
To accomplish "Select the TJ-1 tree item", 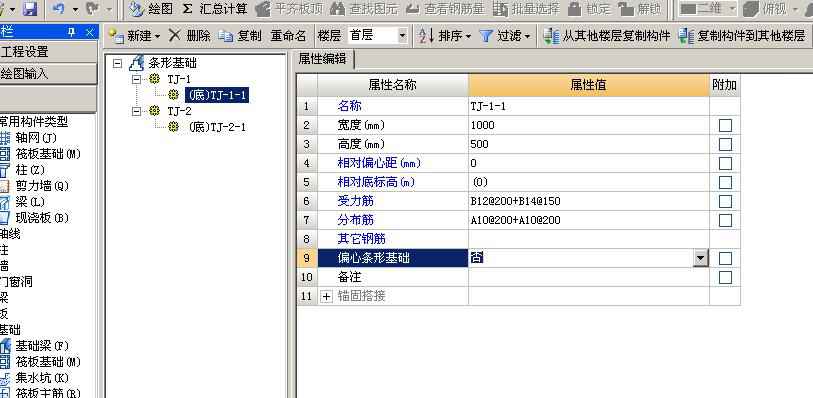I will (179, 80).
